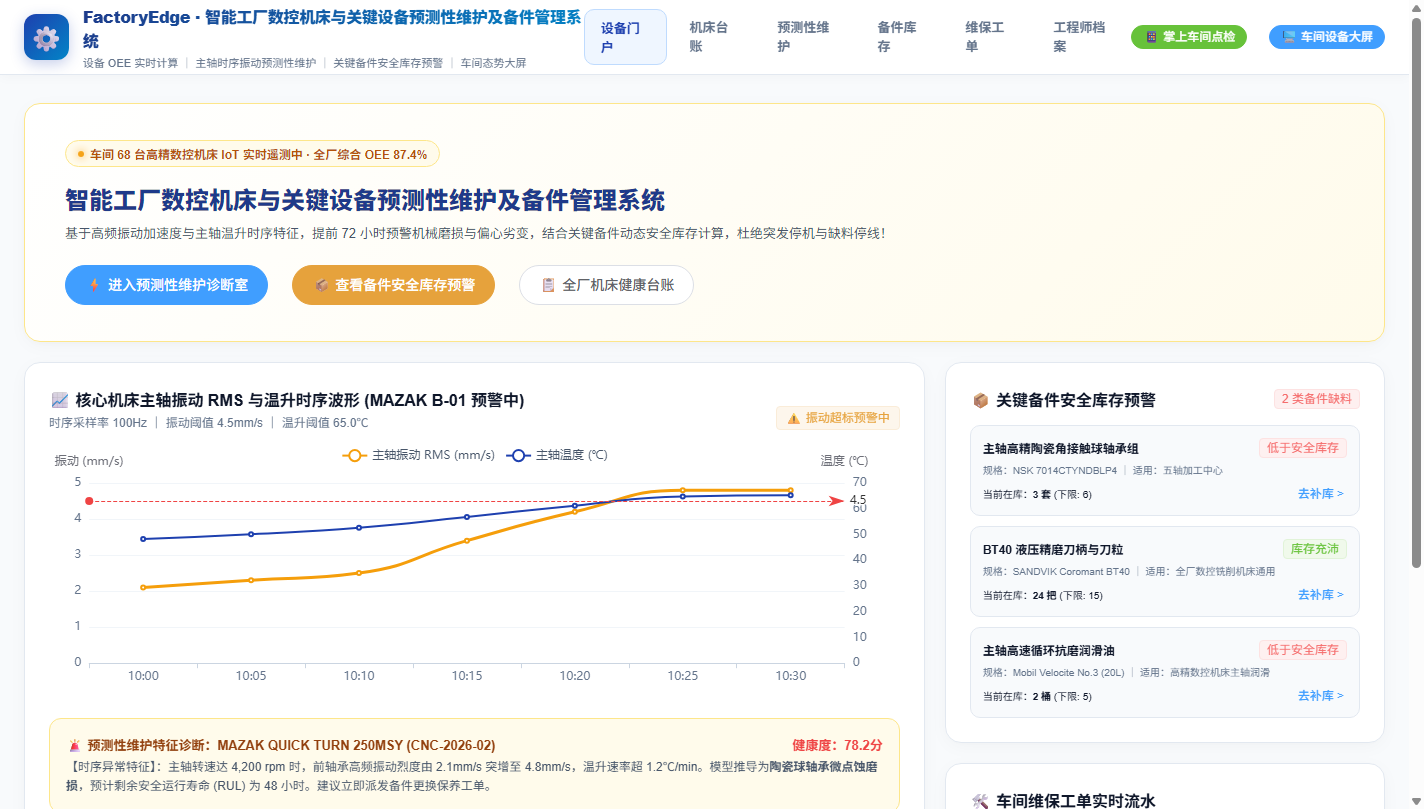
Task: Click the lightning icon on diagnosis room button
Action: tap(95, 285)
